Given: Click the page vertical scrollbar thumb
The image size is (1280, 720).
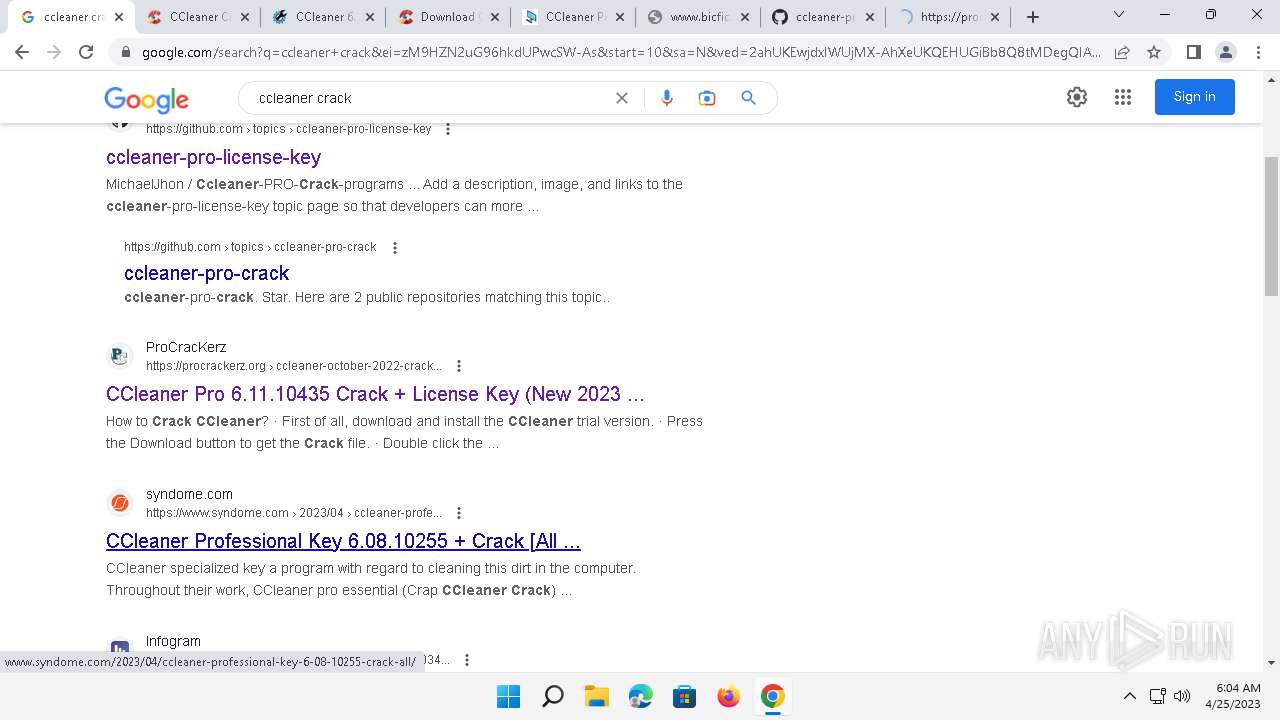Looking at the screenshot, I should point(1271,226).
